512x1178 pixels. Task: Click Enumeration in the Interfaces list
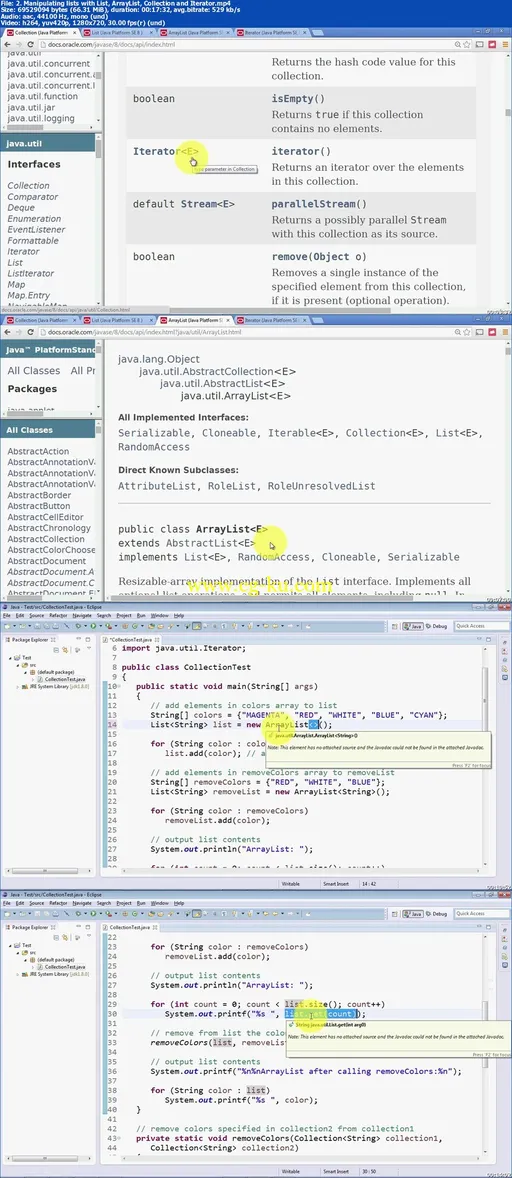point(35,219)
